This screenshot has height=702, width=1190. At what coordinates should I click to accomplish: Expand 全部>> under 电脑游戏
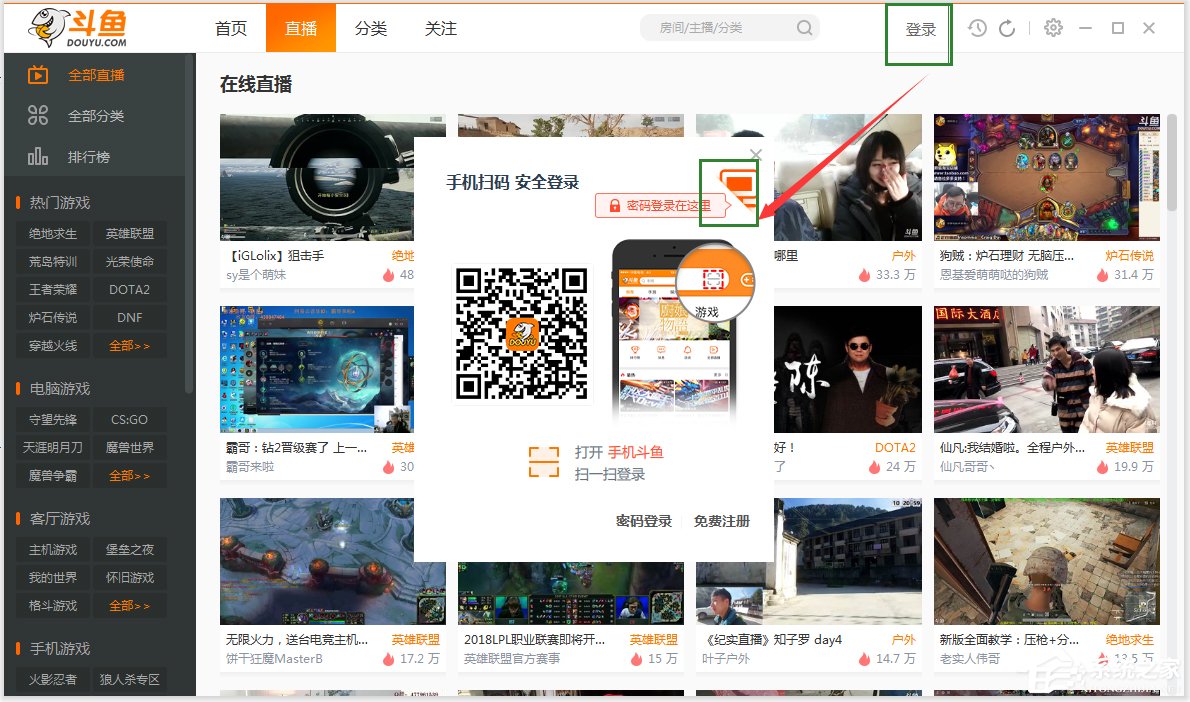[x=130, y=476]
